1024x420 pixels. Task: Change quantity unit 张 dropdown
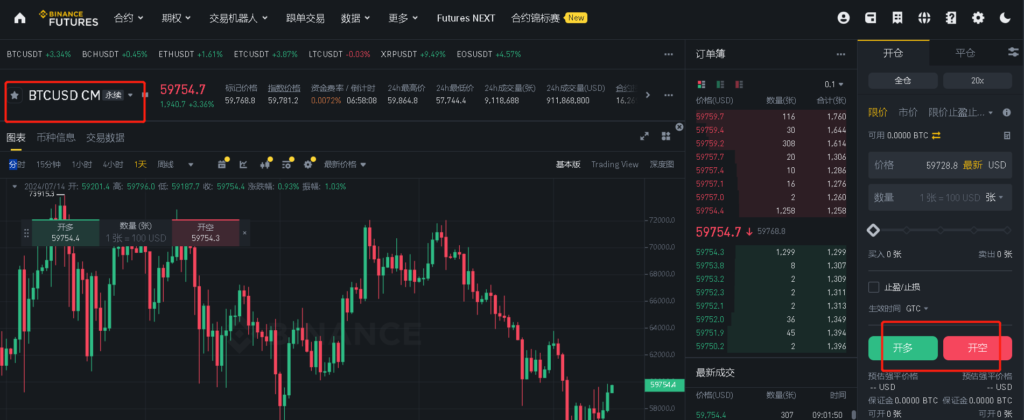click(x=995, y=197)
